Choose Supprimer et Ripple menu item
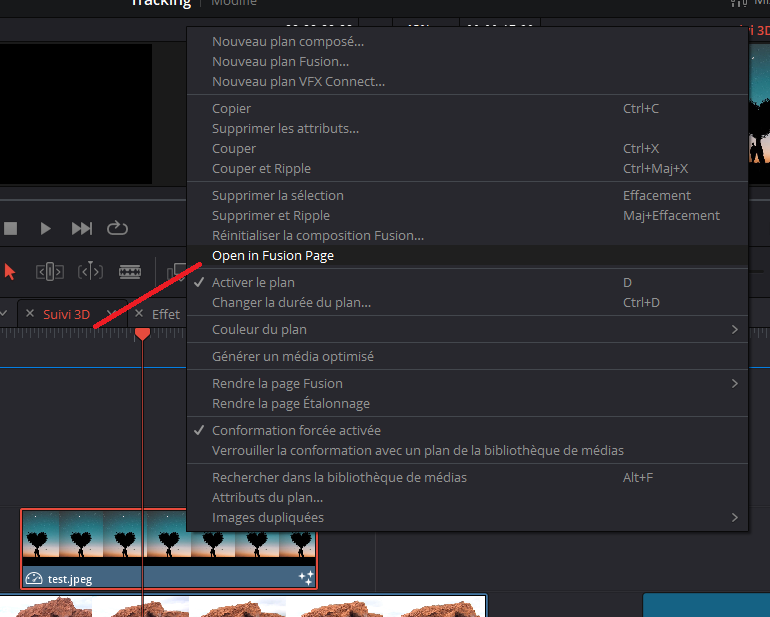This screenshot has height=617, width=770. [467, 216]
